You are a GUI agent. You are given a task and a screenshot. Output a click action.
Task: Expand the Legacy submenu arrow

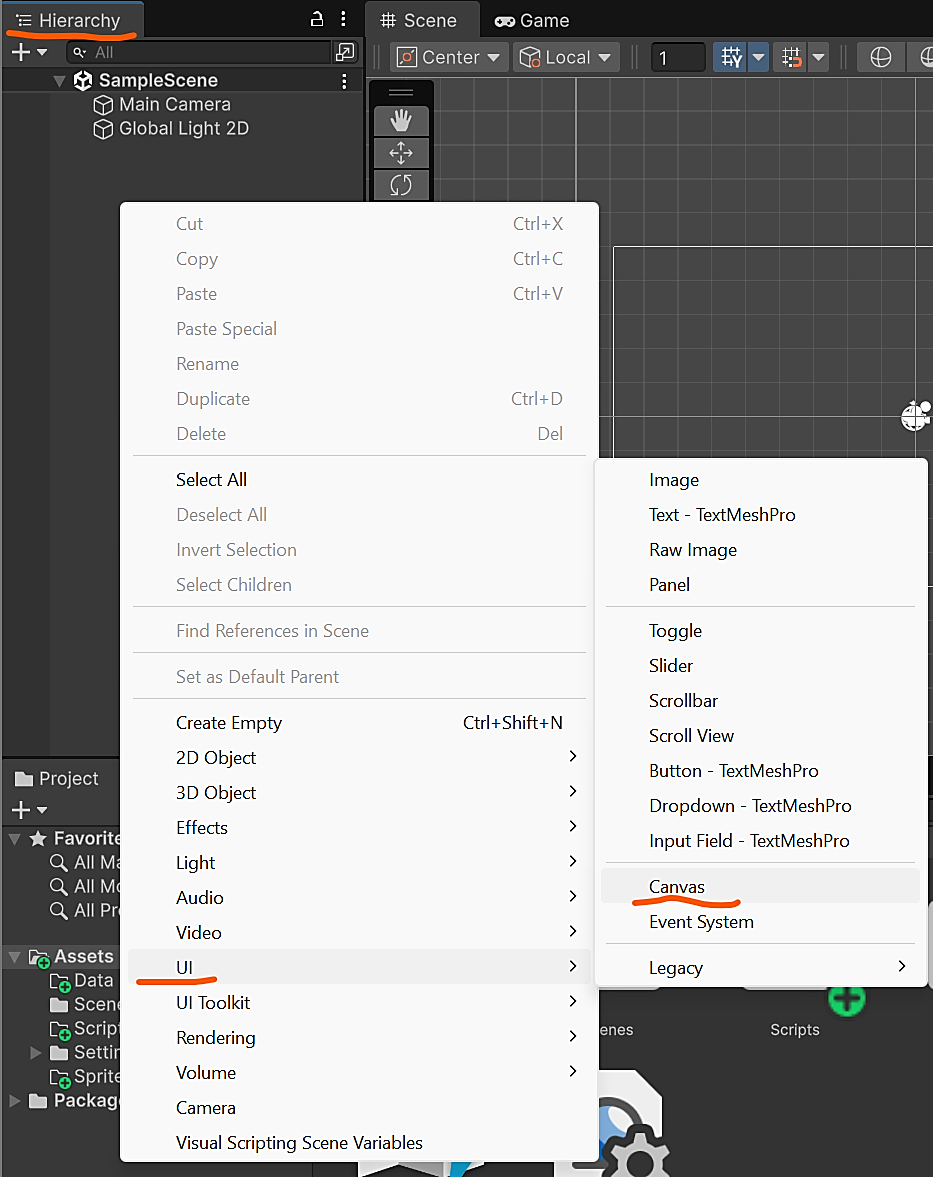(x=901, y=967)
